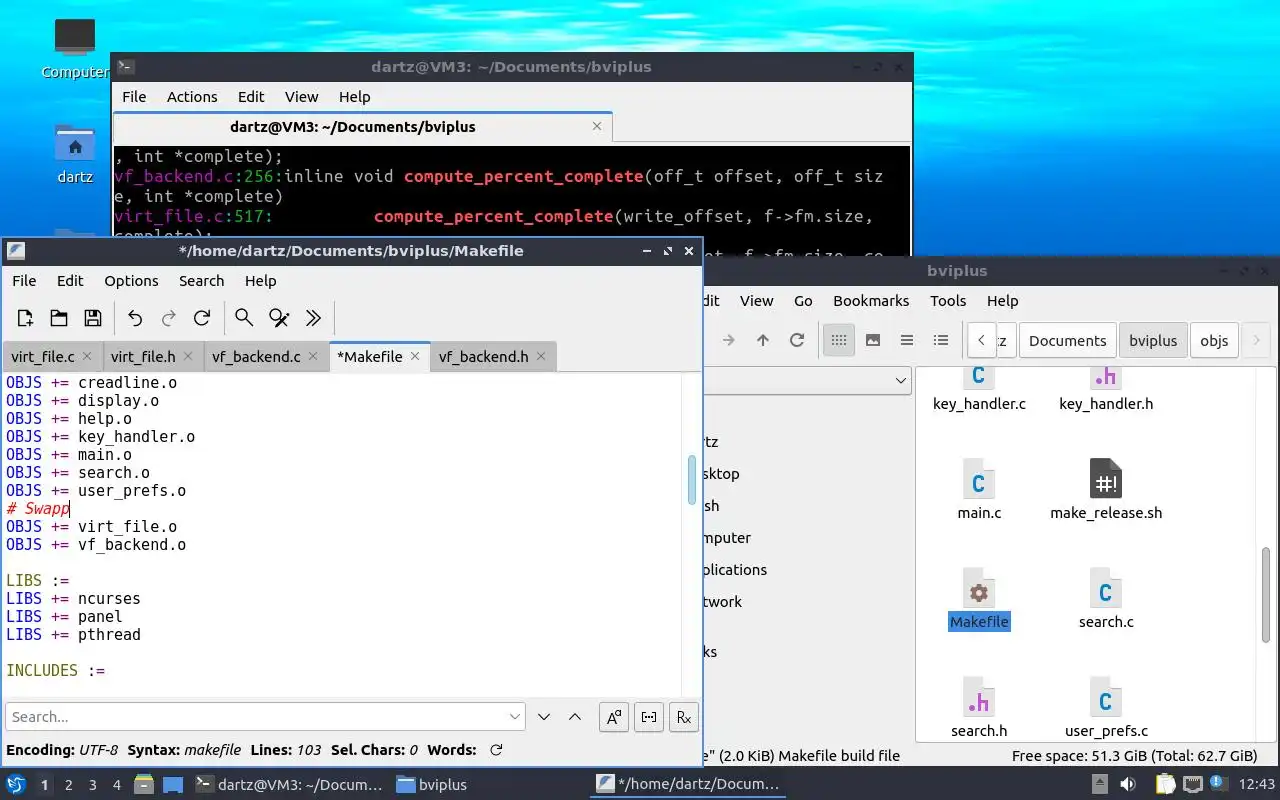Viewport: 1280px width, 800px height.
Task: Select search.h file in file manager
Action: tap(979, 709)
